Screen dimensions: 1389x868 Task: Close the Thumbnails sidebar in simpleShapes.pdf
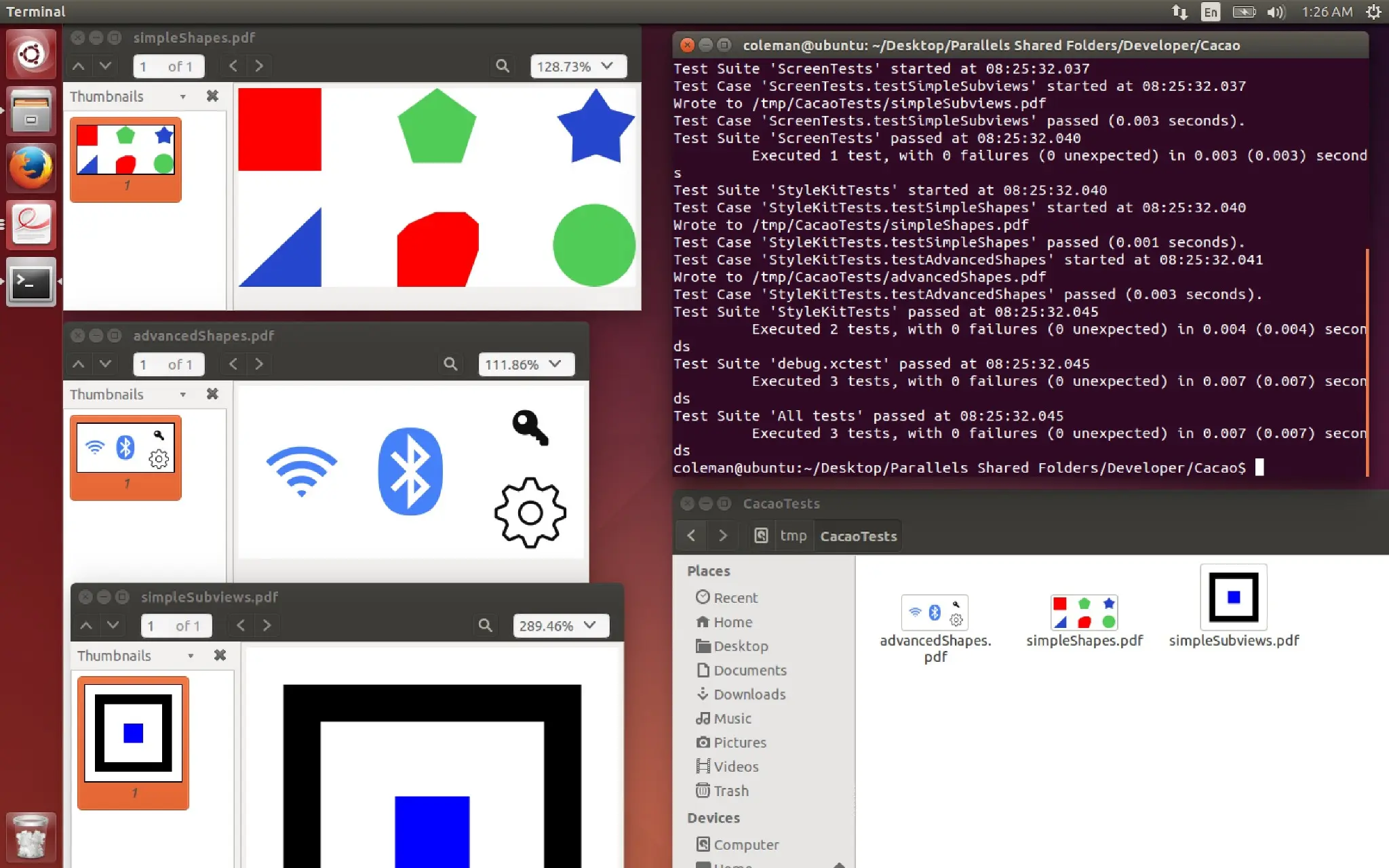click(212, 96)
